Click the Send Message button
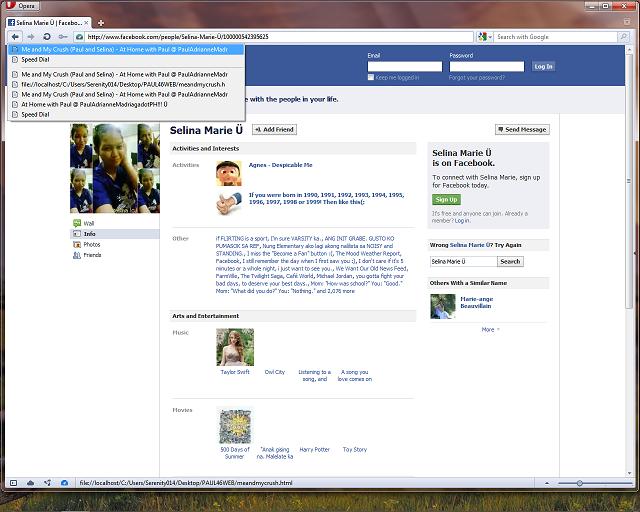This screenshot has width=640, height=512. 522,129
